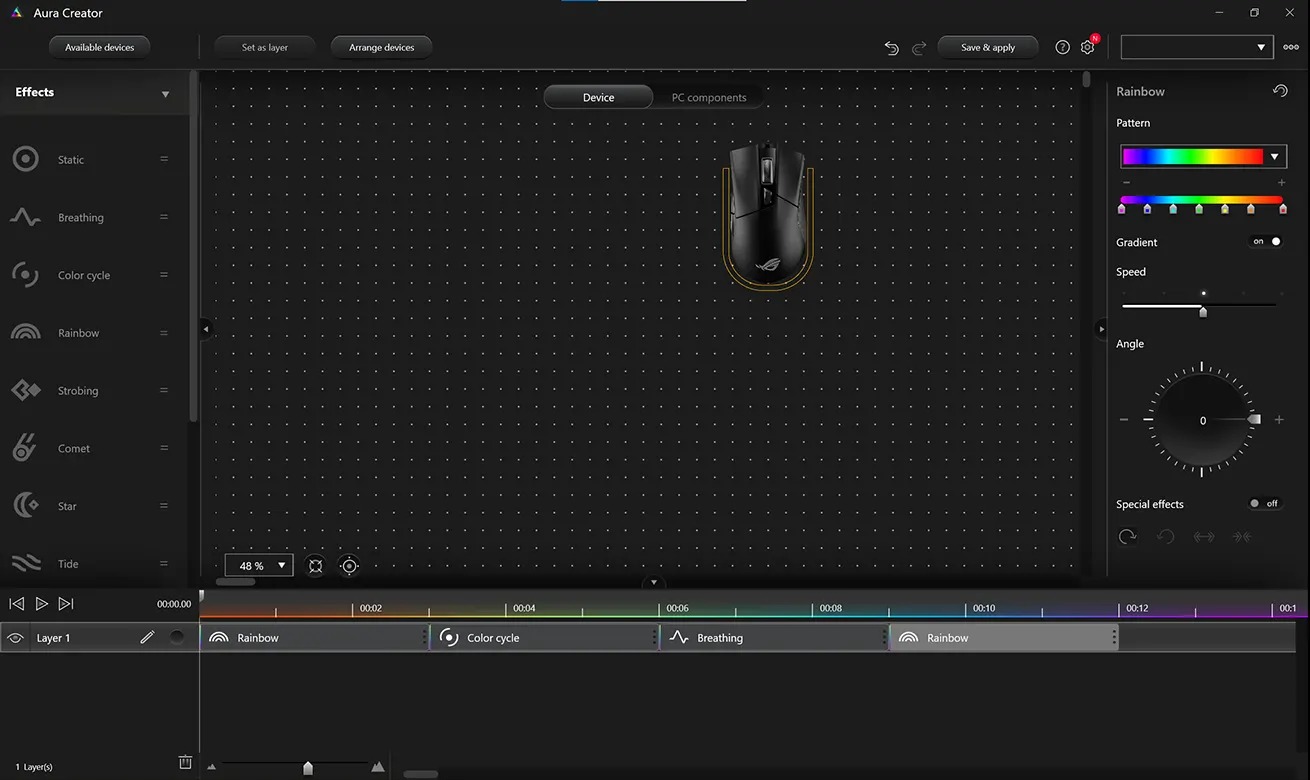Select outward arrows special effect icon
The width and height of the screenshot is (1310, 780).
coord(1204,537)
